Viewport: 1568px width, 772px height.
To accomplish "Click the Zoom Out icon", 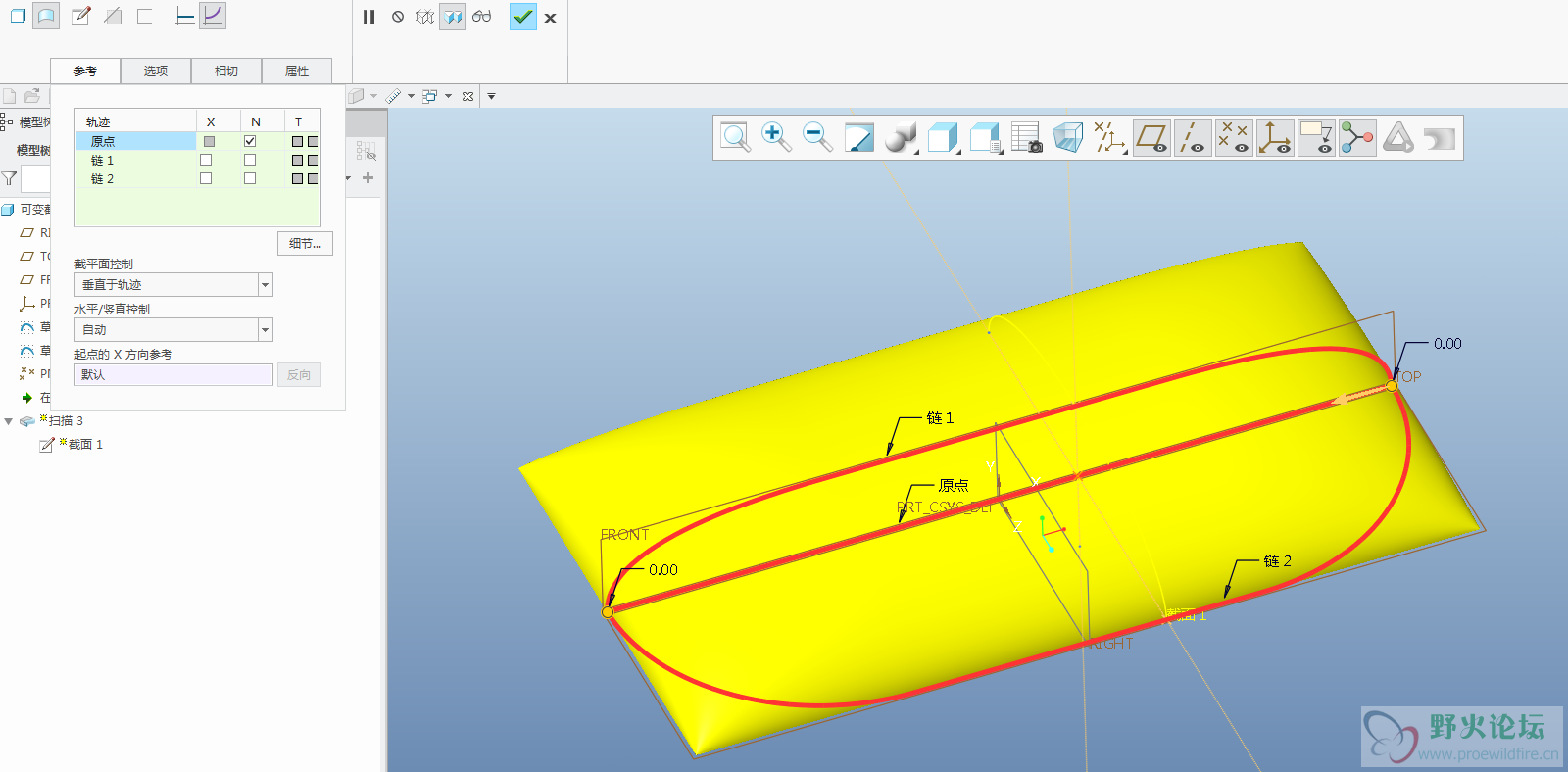I will 817,138.
